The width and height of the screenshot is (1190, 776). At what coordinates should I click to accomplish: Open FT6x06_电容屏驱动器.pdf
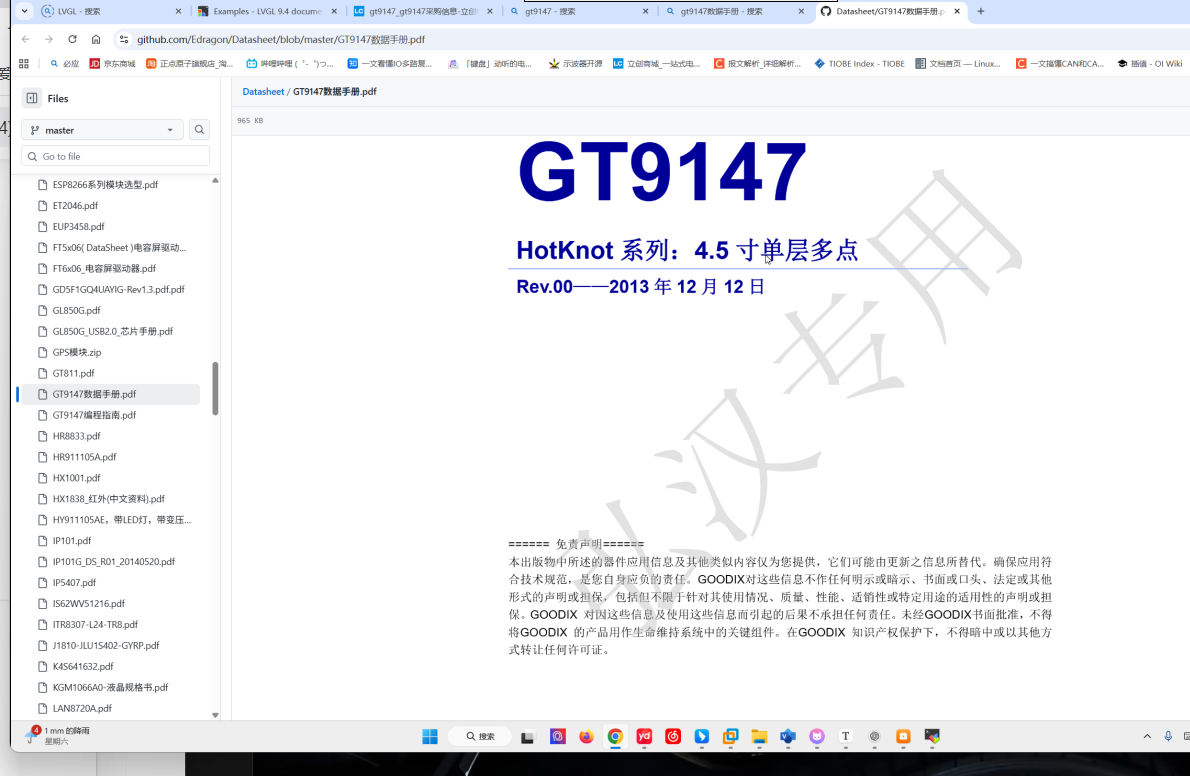click(x=104, y=268)
